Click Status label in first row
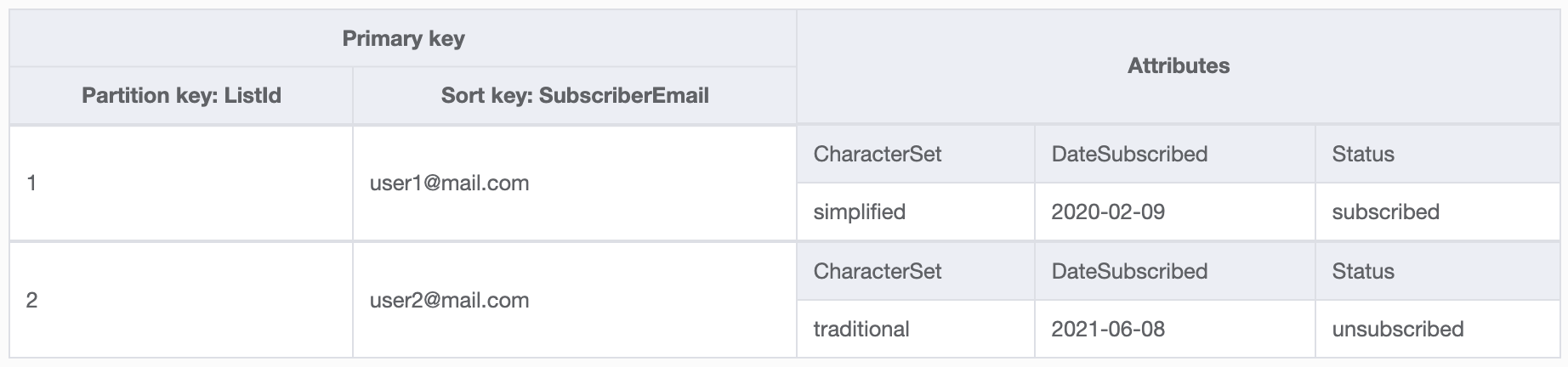The width and height of the screenshot is (1568, 367). point(1363,155)
